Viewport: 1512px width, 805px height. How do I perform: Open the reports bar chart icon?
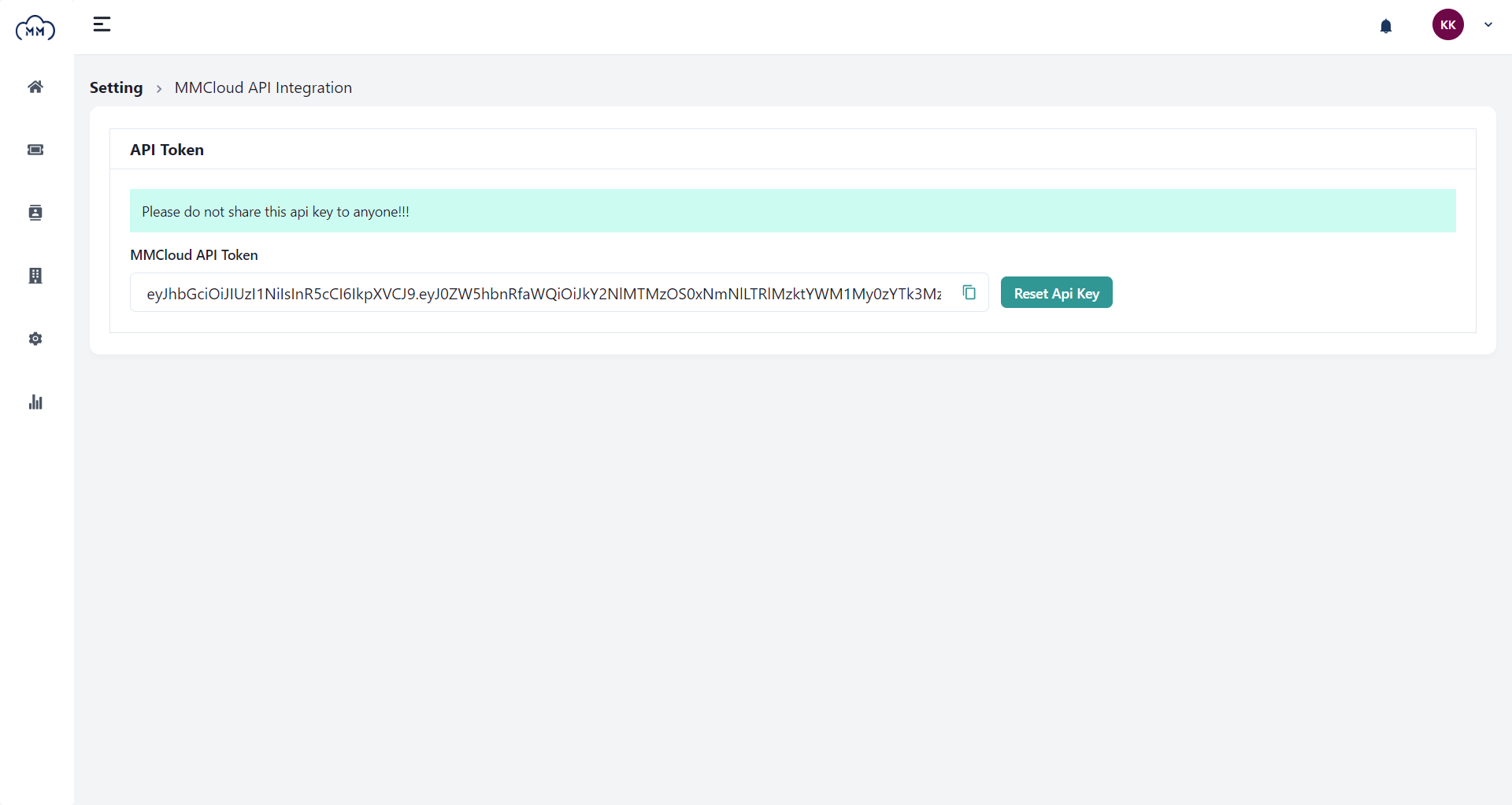coord(35,402)
